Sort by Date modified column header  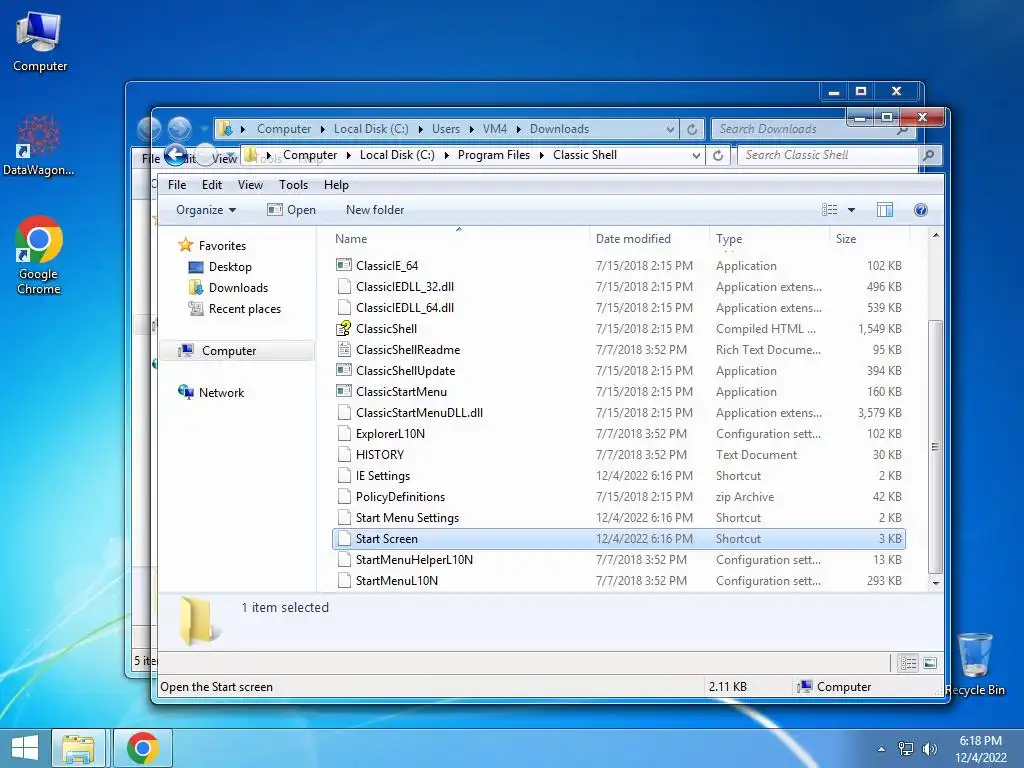648,238
